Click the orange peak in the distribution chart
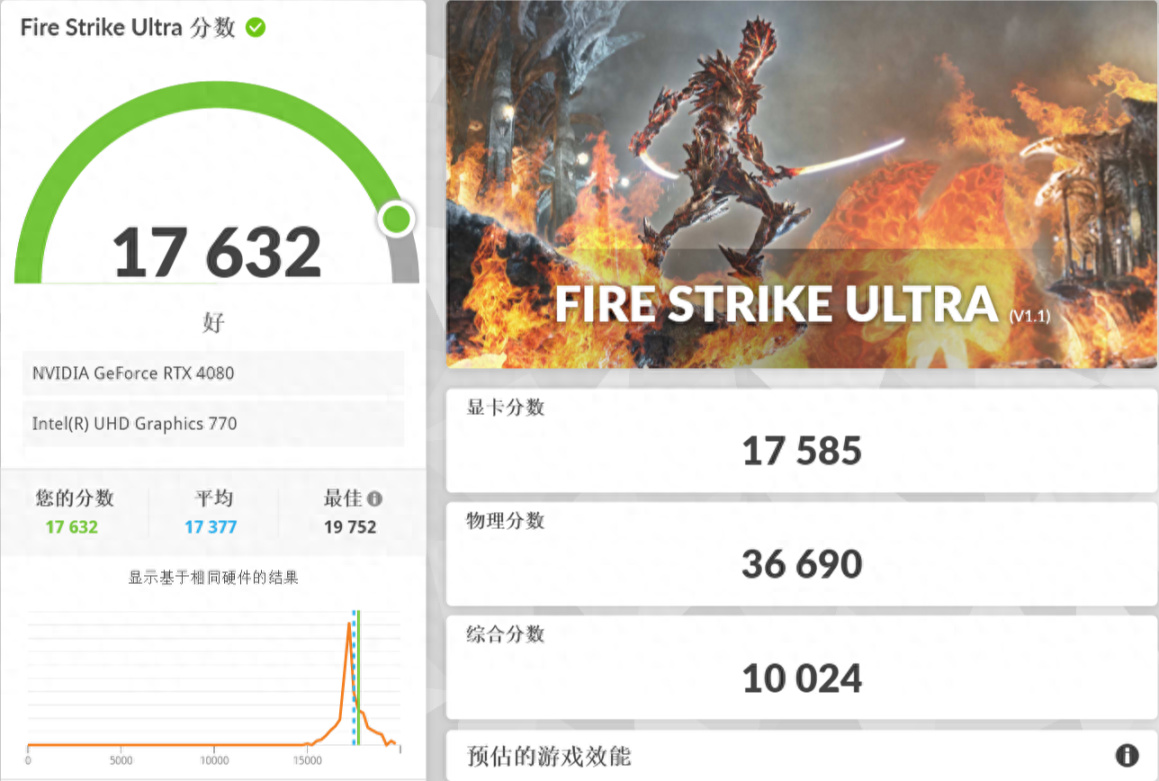Screen dimensions: 1159x781 coord(349,625)
